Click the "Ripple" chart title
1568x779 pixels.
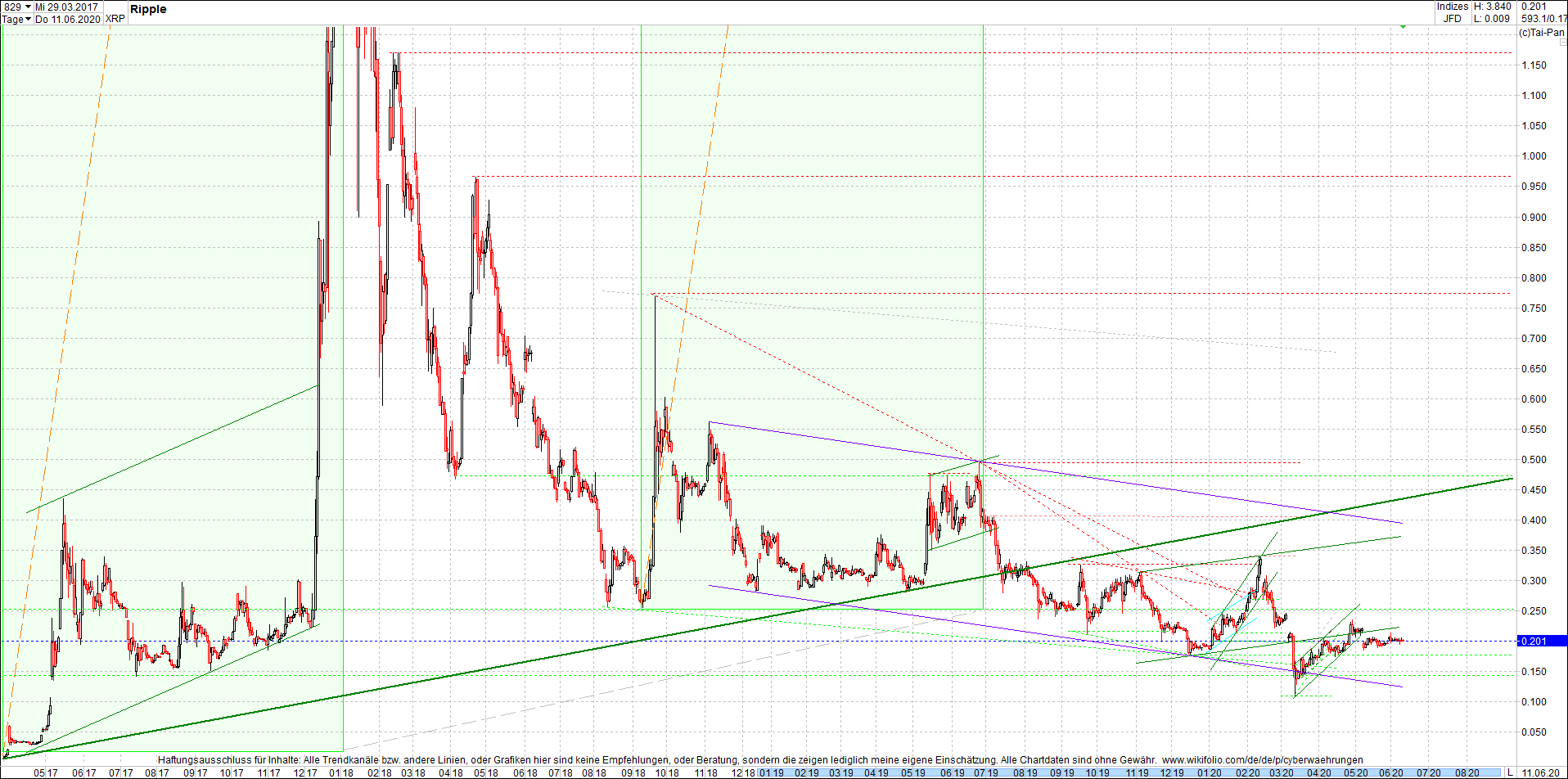click(x=151, y=9)
